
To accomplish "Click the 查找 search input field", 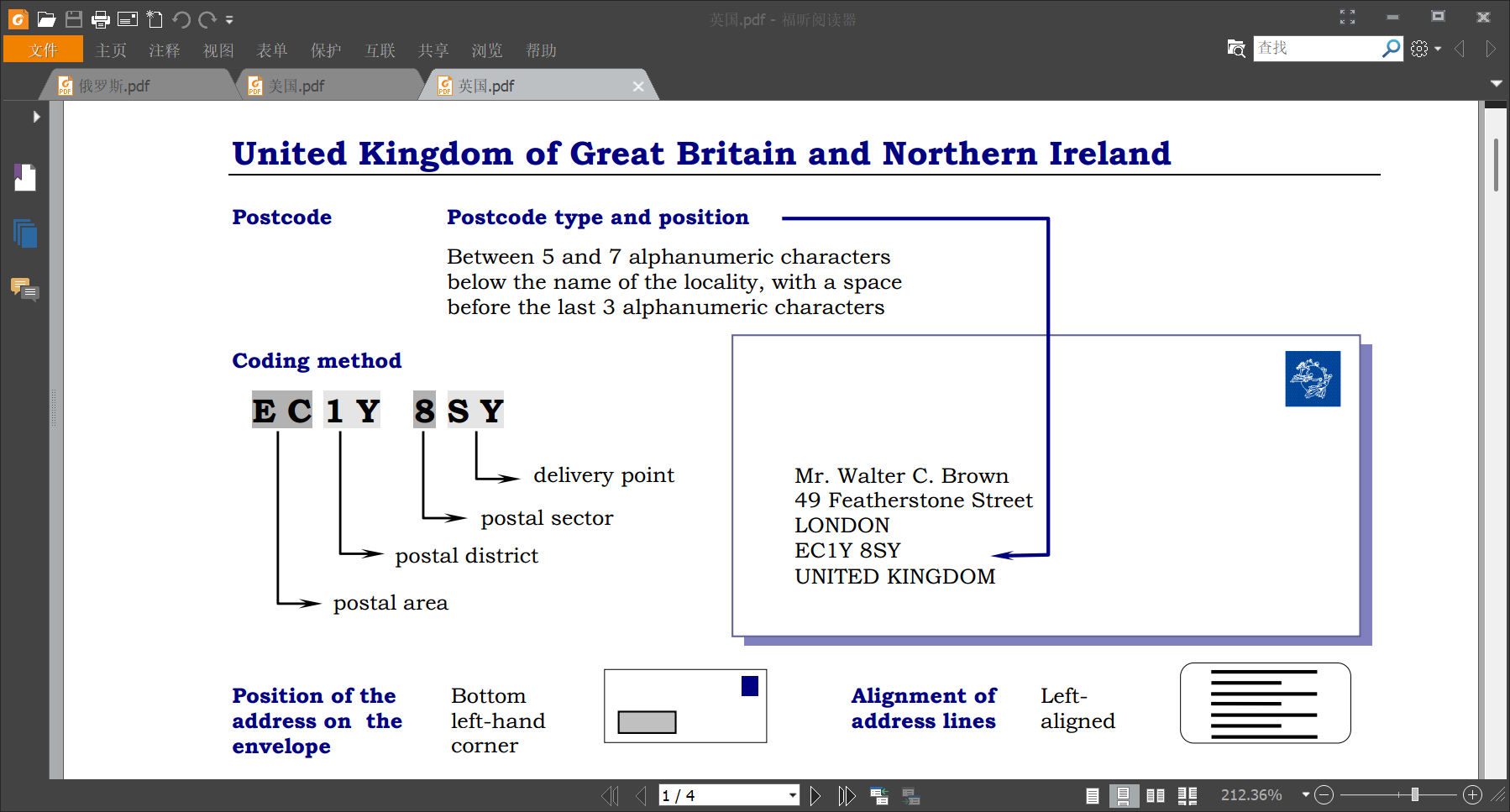I will pos(1316,49).
